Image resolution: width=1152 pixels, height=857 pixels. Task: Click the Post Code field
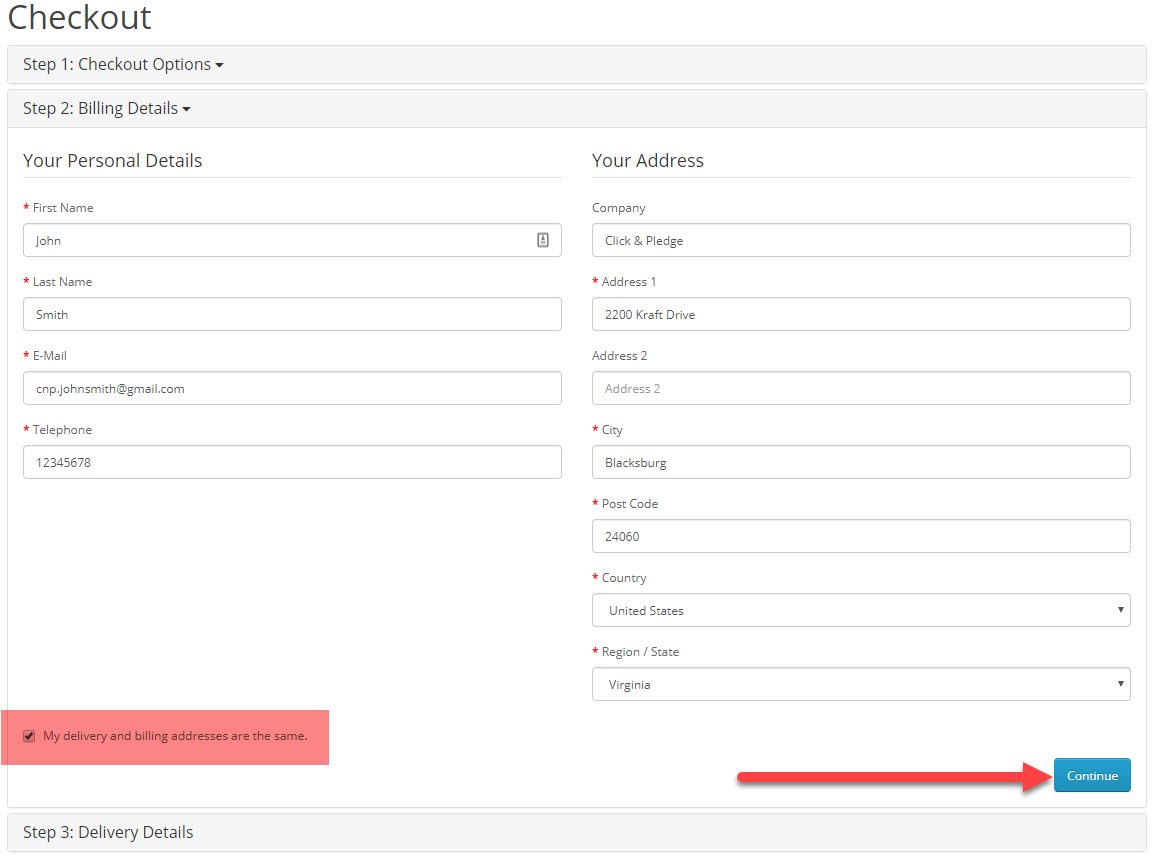pos(861,537)
